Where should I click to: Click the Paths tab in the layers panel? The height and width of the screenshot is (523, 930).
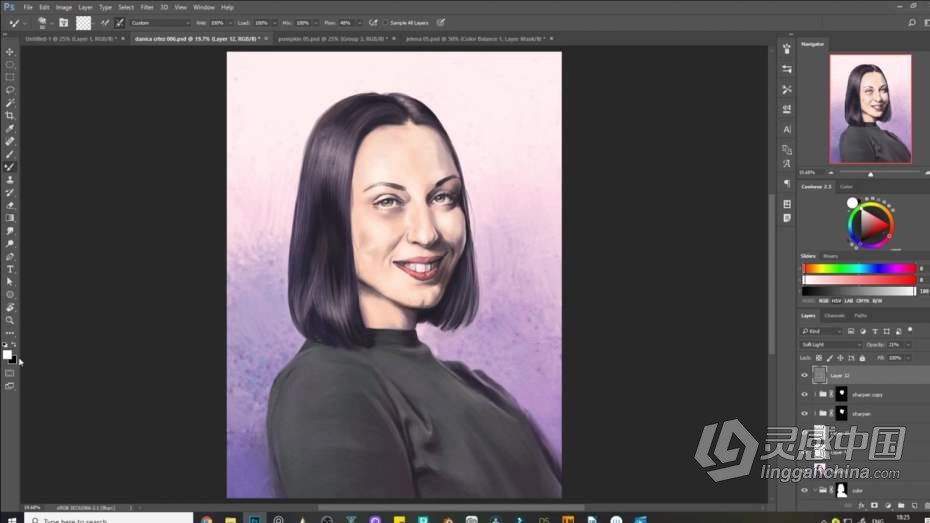[x=860, y=316]
